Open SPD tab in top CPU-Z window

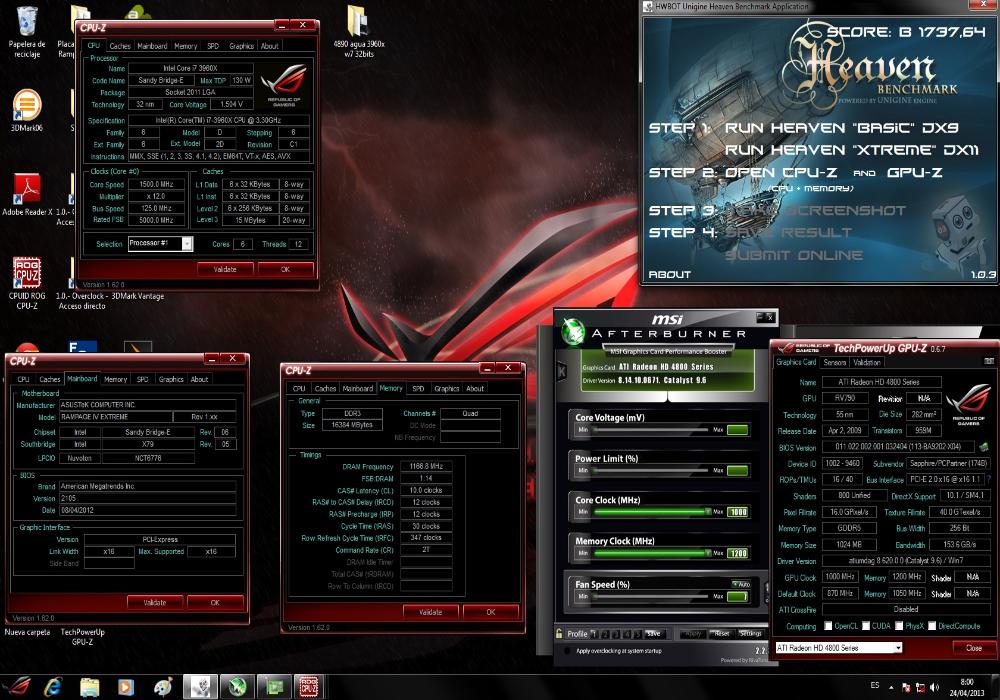[213, 46]
